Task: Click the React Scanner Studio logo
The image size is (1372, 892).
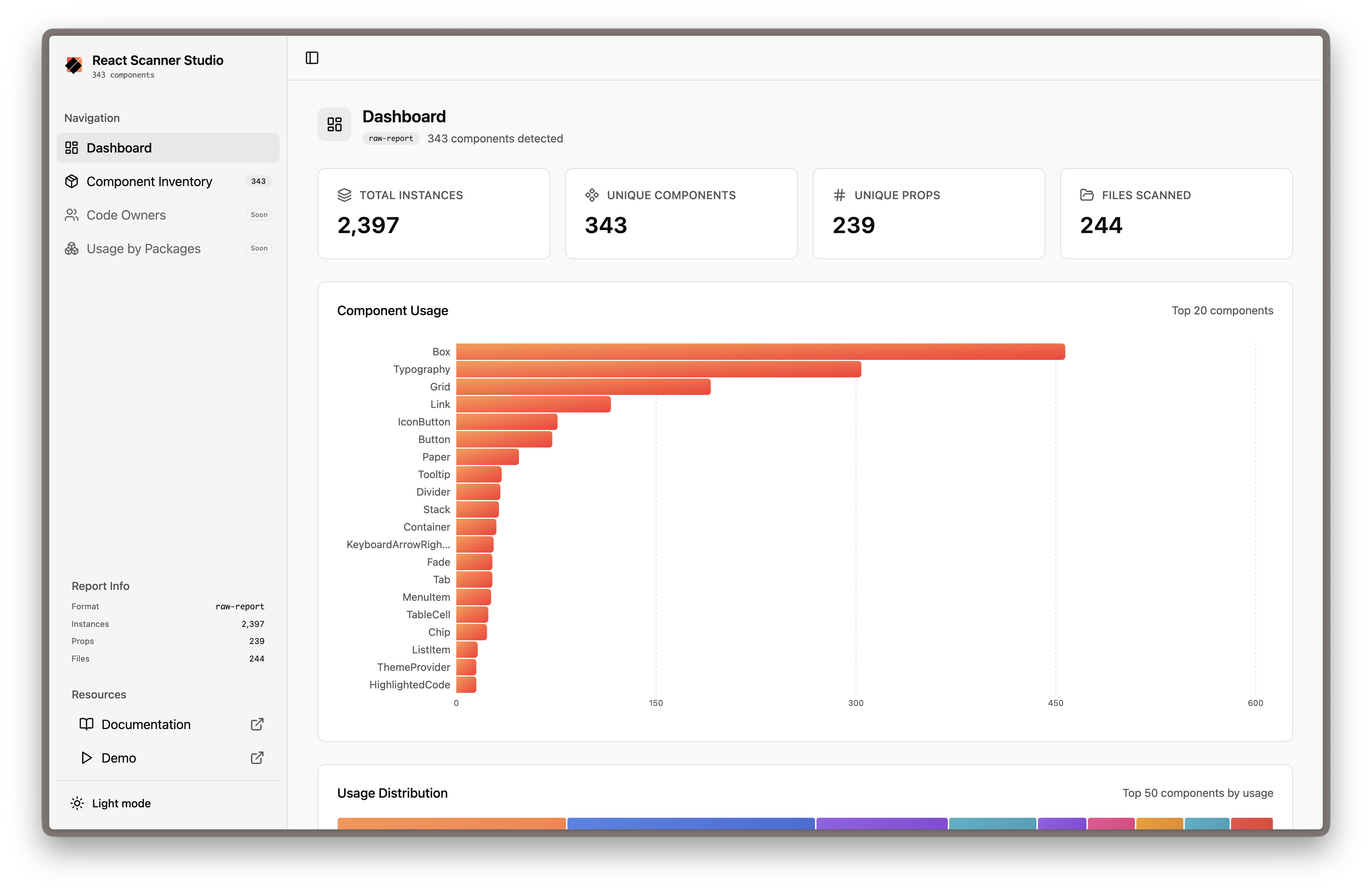Action: coord(74,65)
